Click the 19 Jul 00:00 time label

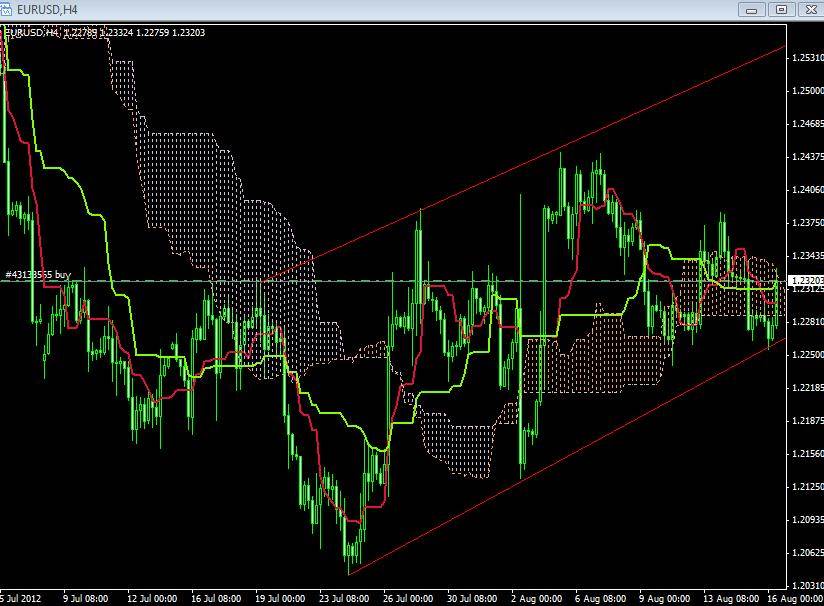click(280, 599)
